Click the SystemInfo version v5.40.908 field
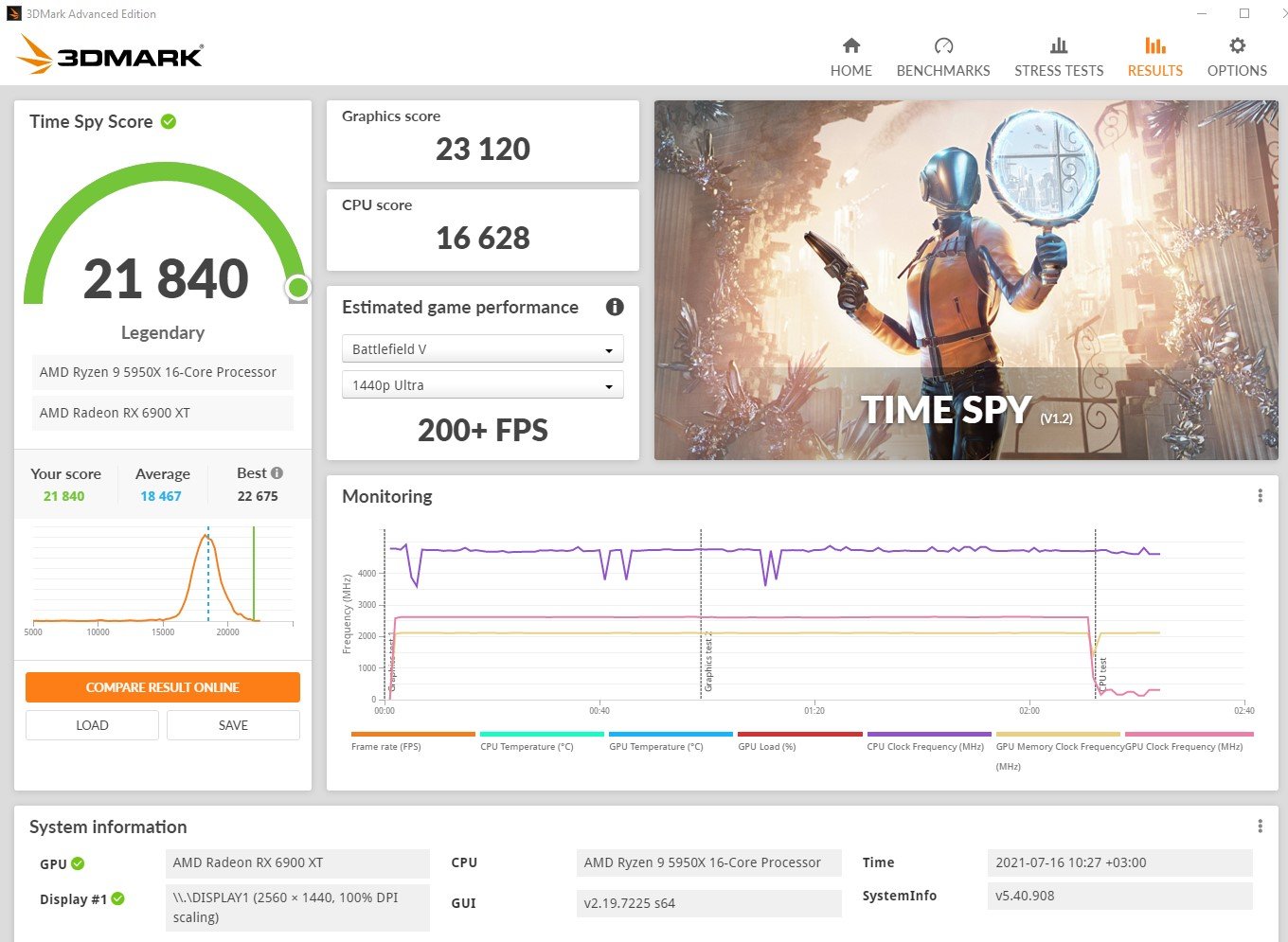 1119,896
